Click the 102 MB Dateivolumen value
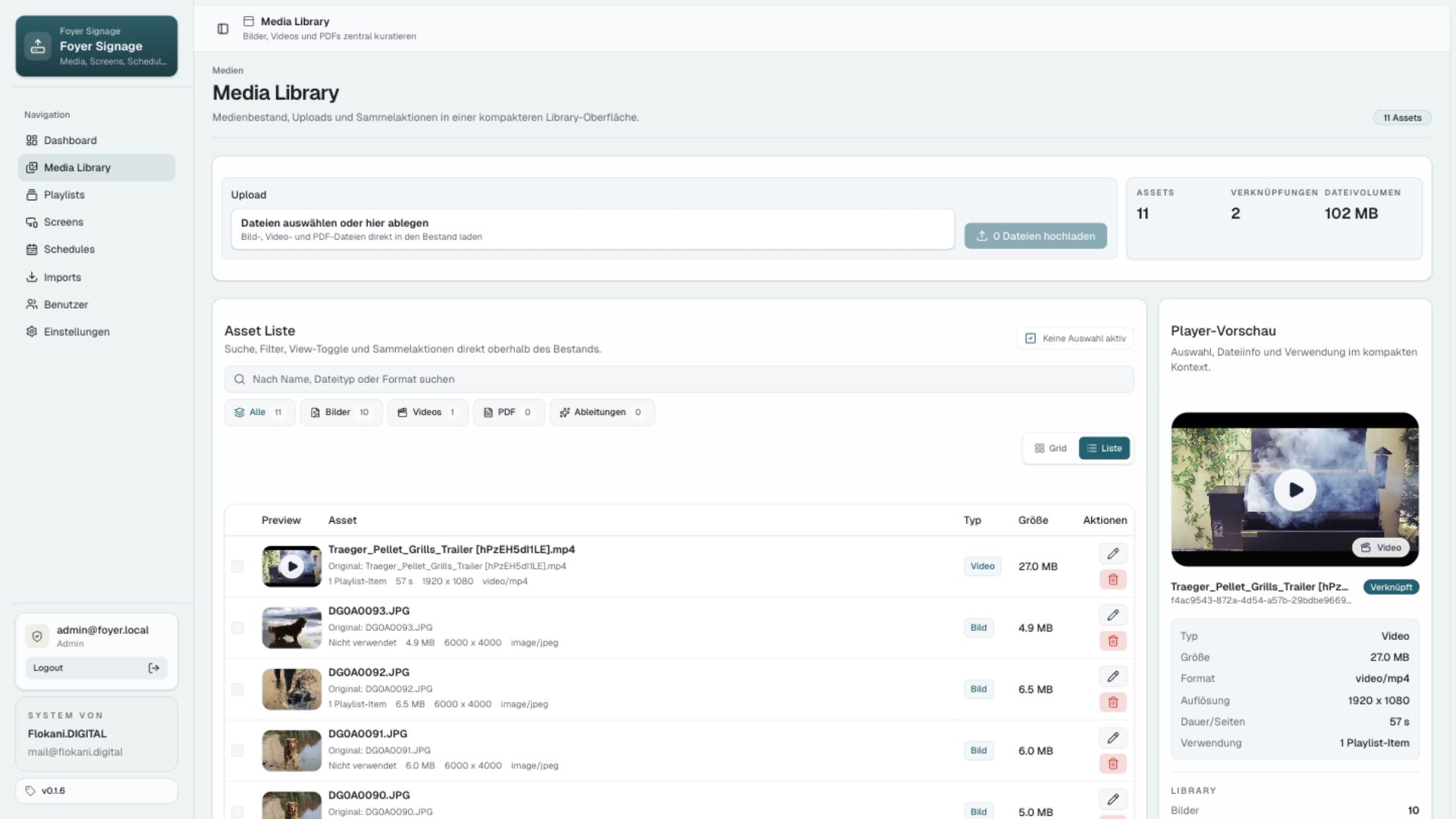1456x819 pixels. [1351, 214]
